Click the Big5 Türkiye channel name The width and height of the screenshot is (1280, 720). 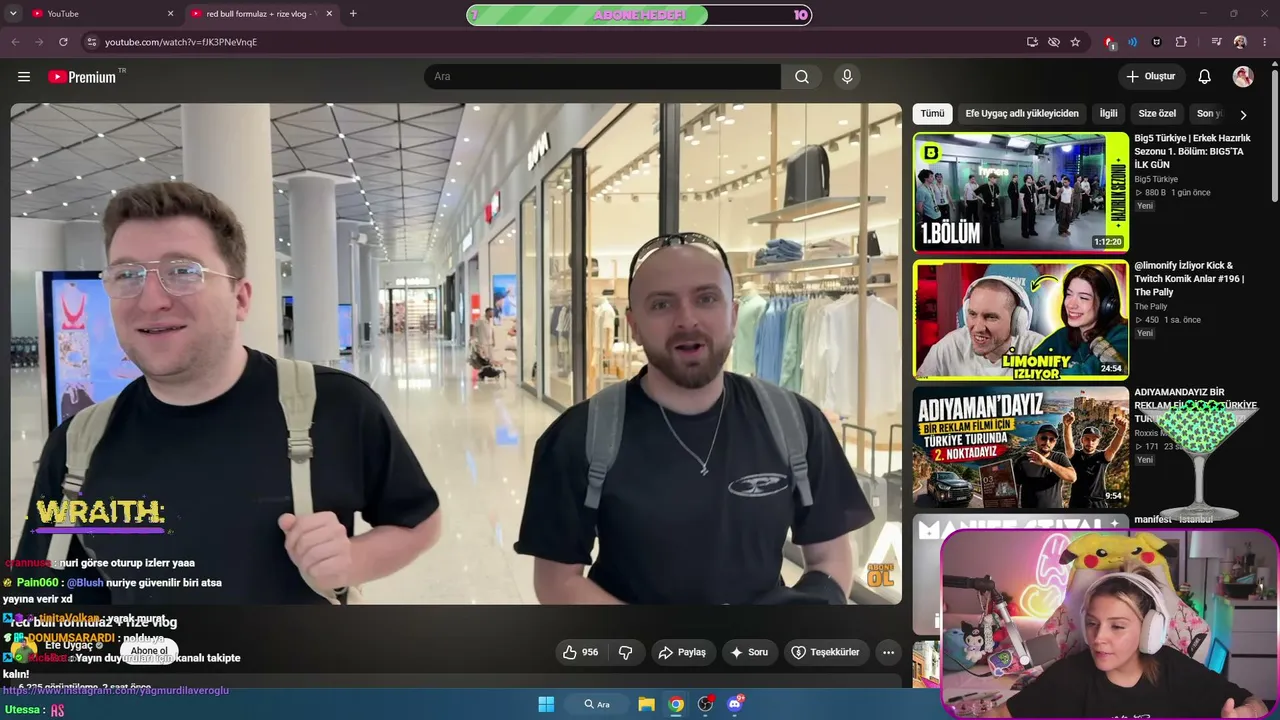pyautogui.click(x=1156, y=179)
